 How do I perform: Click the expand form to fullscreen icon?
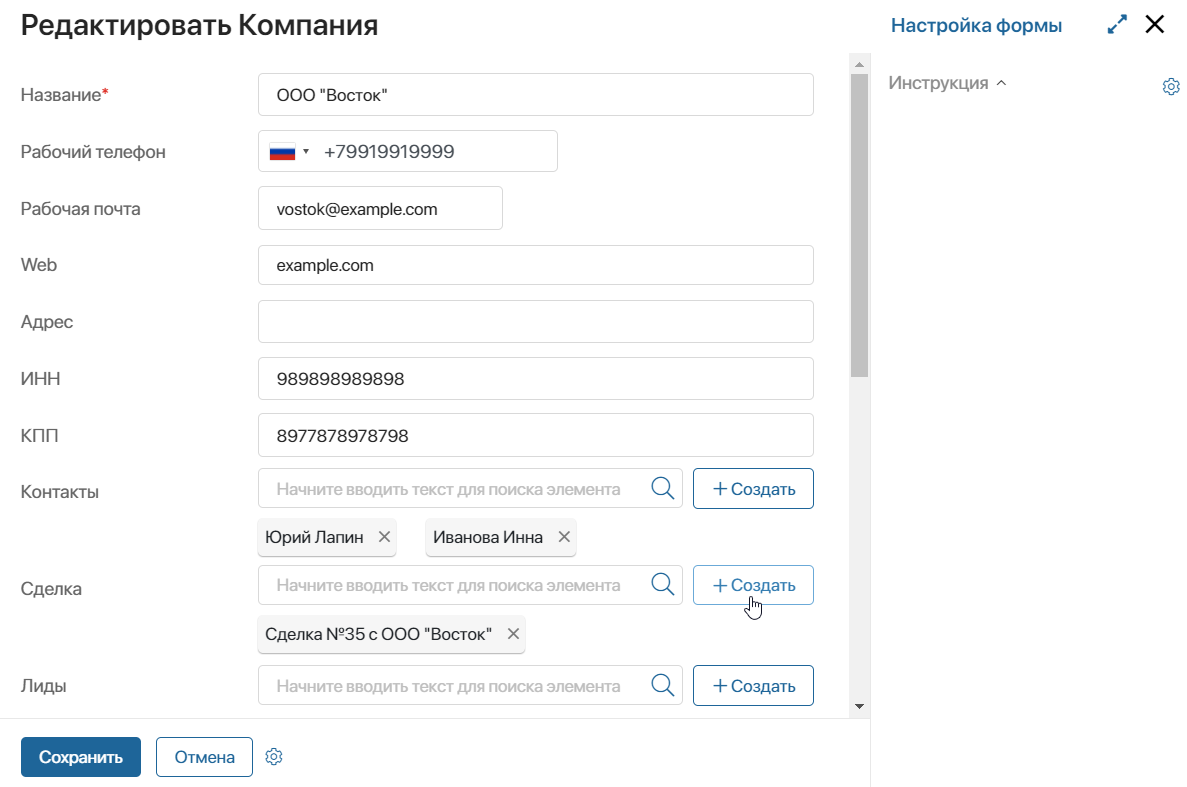(1117, 24)
